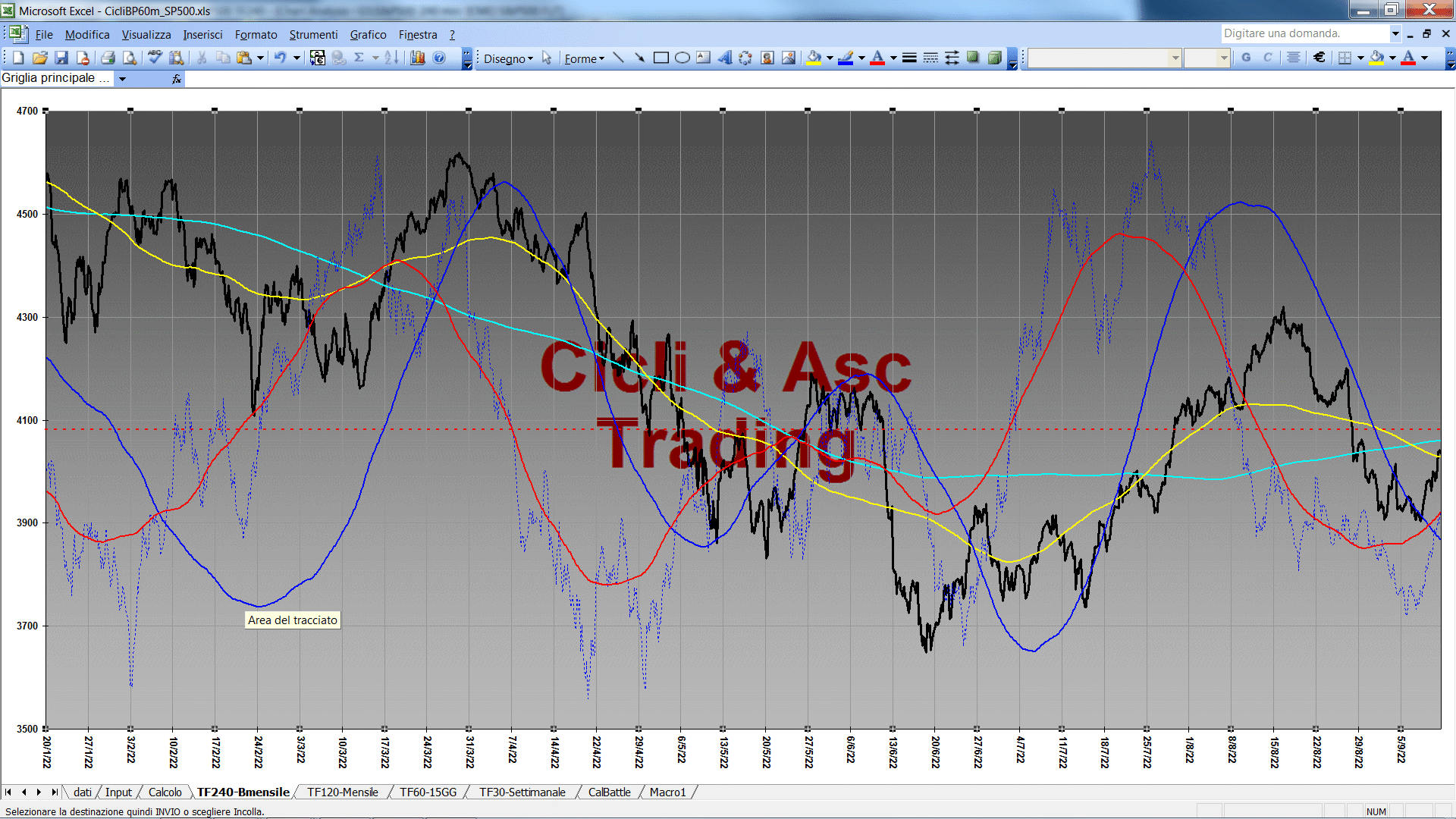The image size is (1456, 819).
Task: Switch to the Calcolo sheet tab
Action: click(x=165, y=792)
